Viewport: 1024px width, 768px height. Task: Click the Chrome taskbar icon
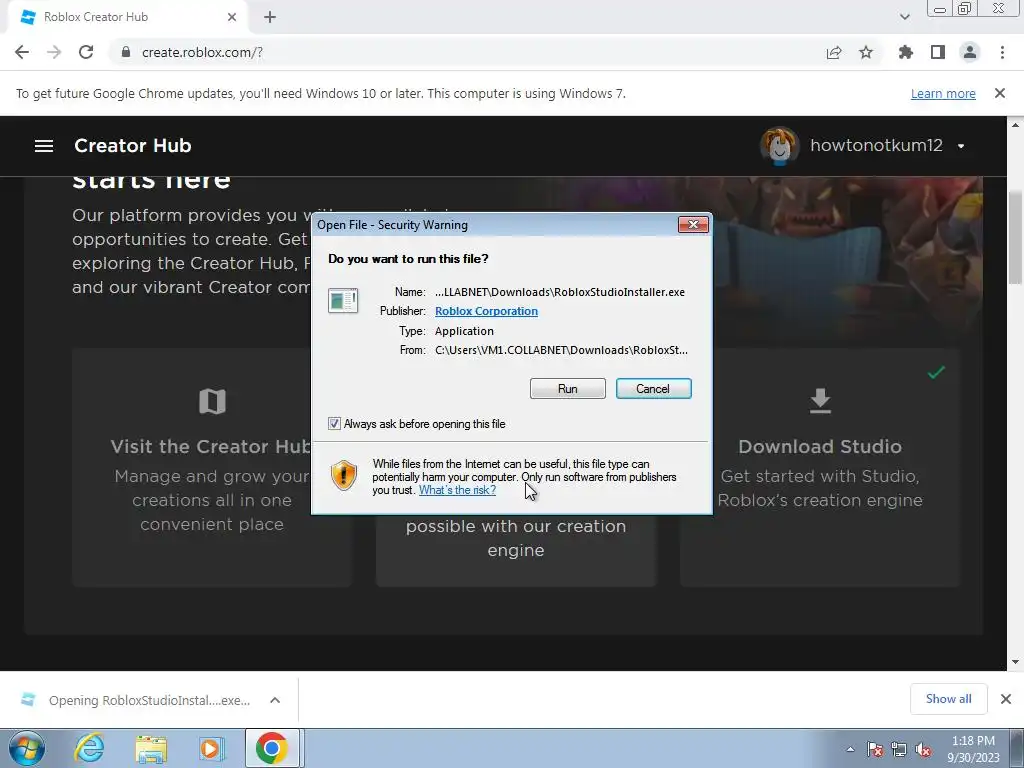[x=272, y=748]
